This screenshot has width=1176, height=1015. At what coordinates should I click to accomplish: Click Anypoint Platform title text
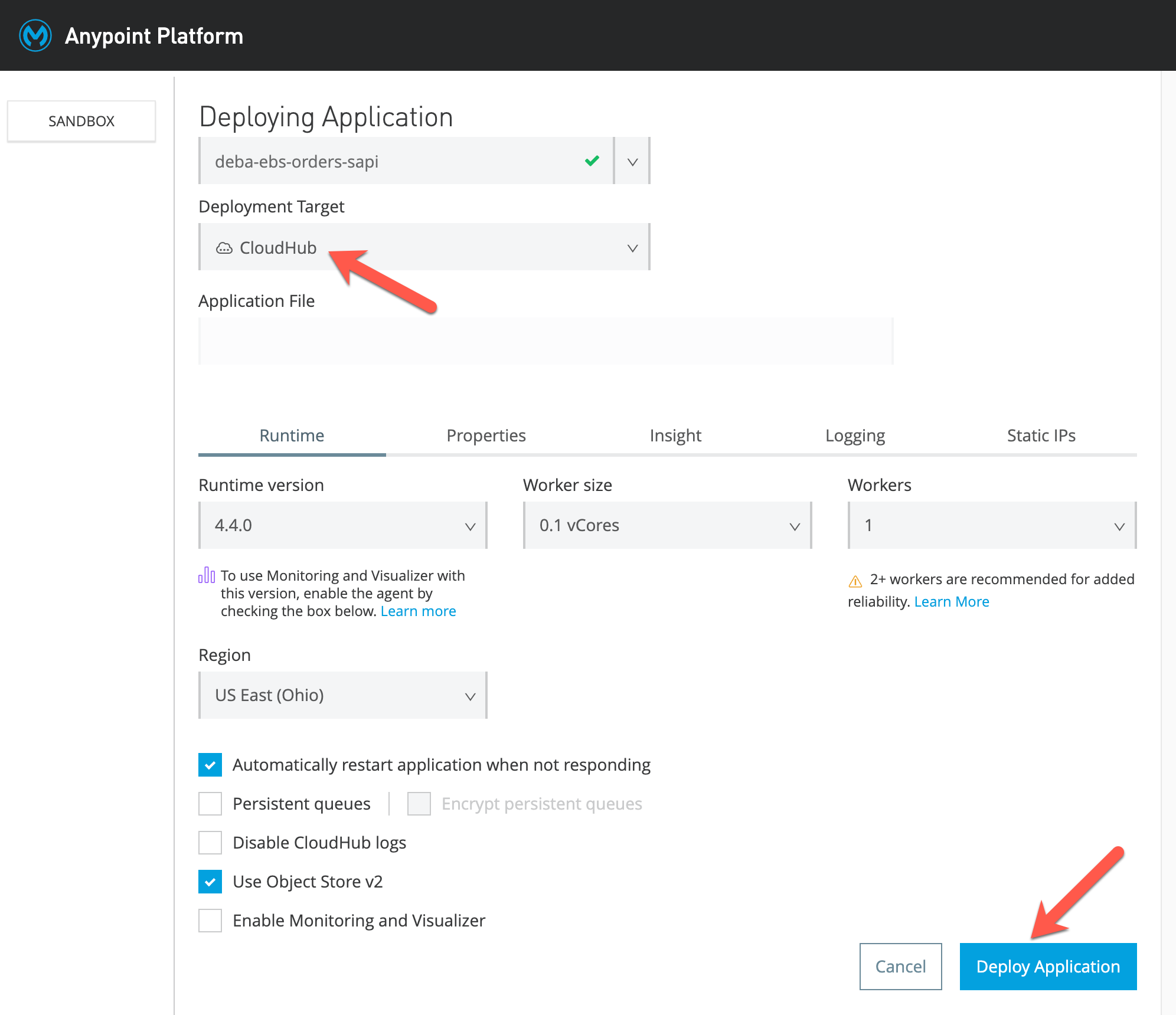pyautogui.click(x=154, y=36)
